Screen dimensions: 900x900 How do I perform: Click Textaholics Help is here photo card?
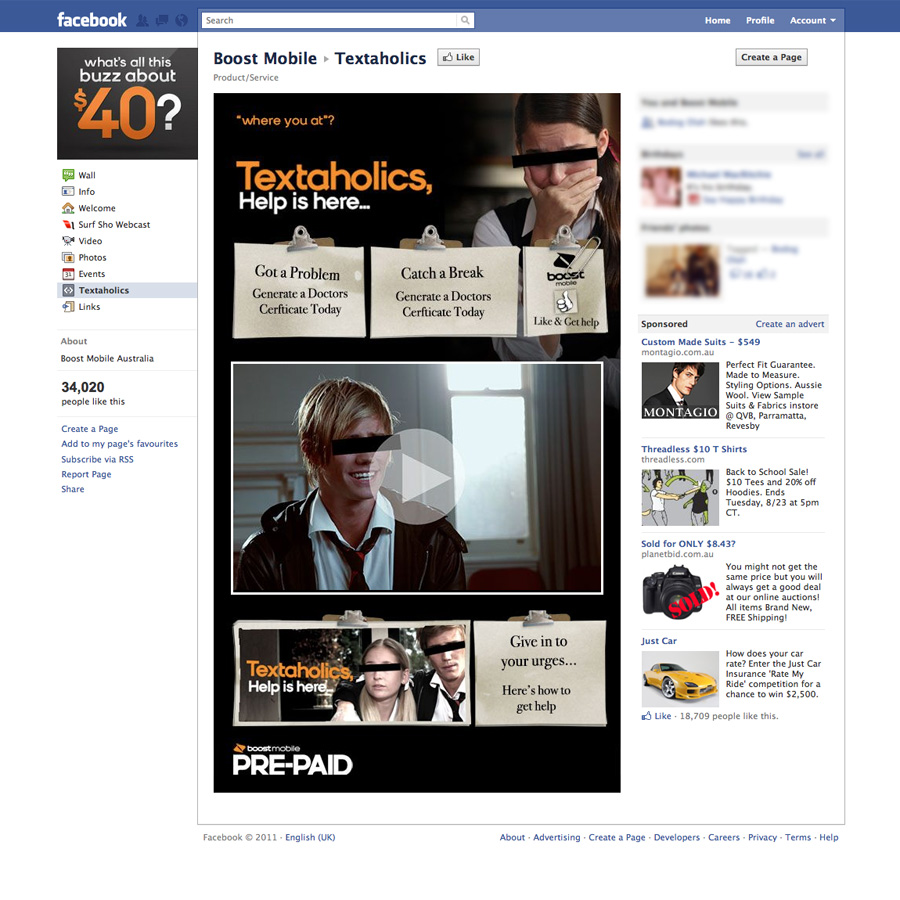(352, 673)
